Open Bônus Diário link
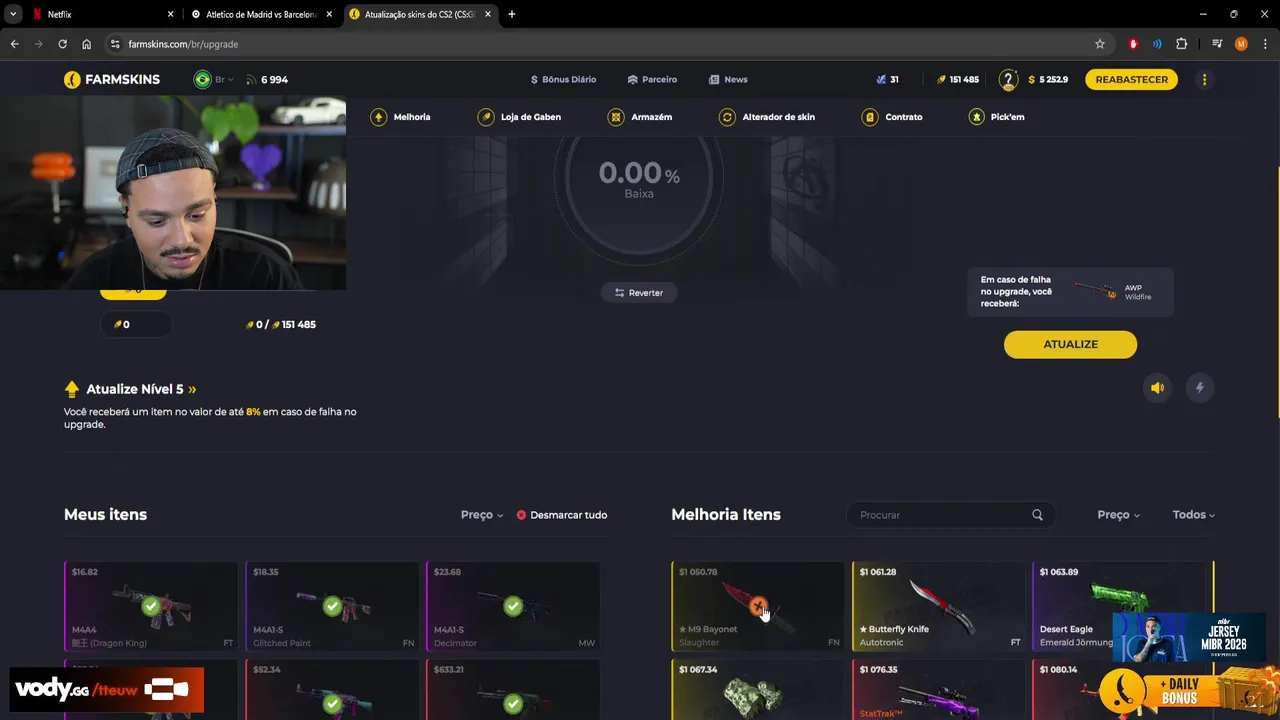This screenshot has height=720, width=1280. click(563, 79)
